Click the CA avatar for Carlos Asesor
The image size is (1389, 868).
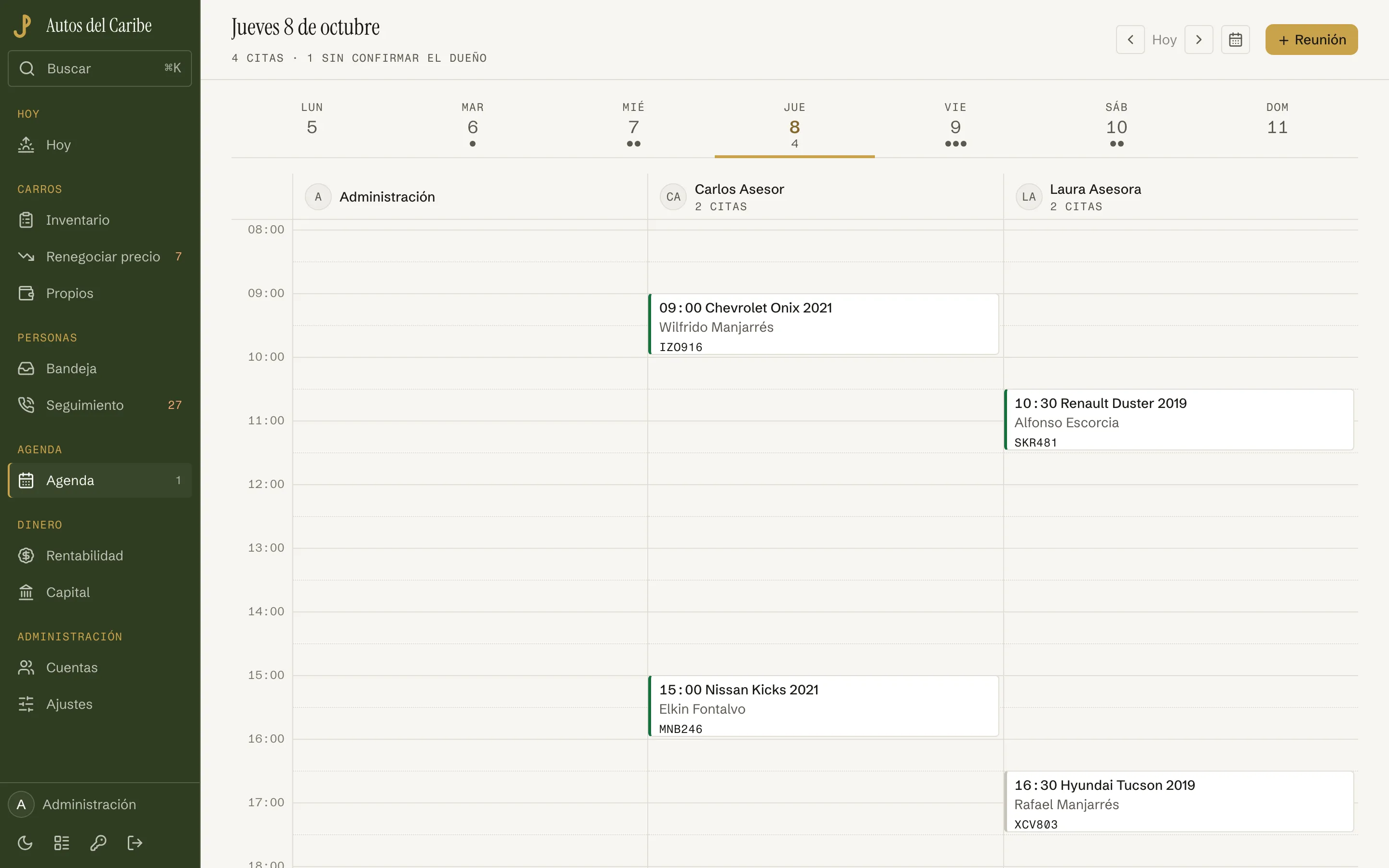click(673, 197)
